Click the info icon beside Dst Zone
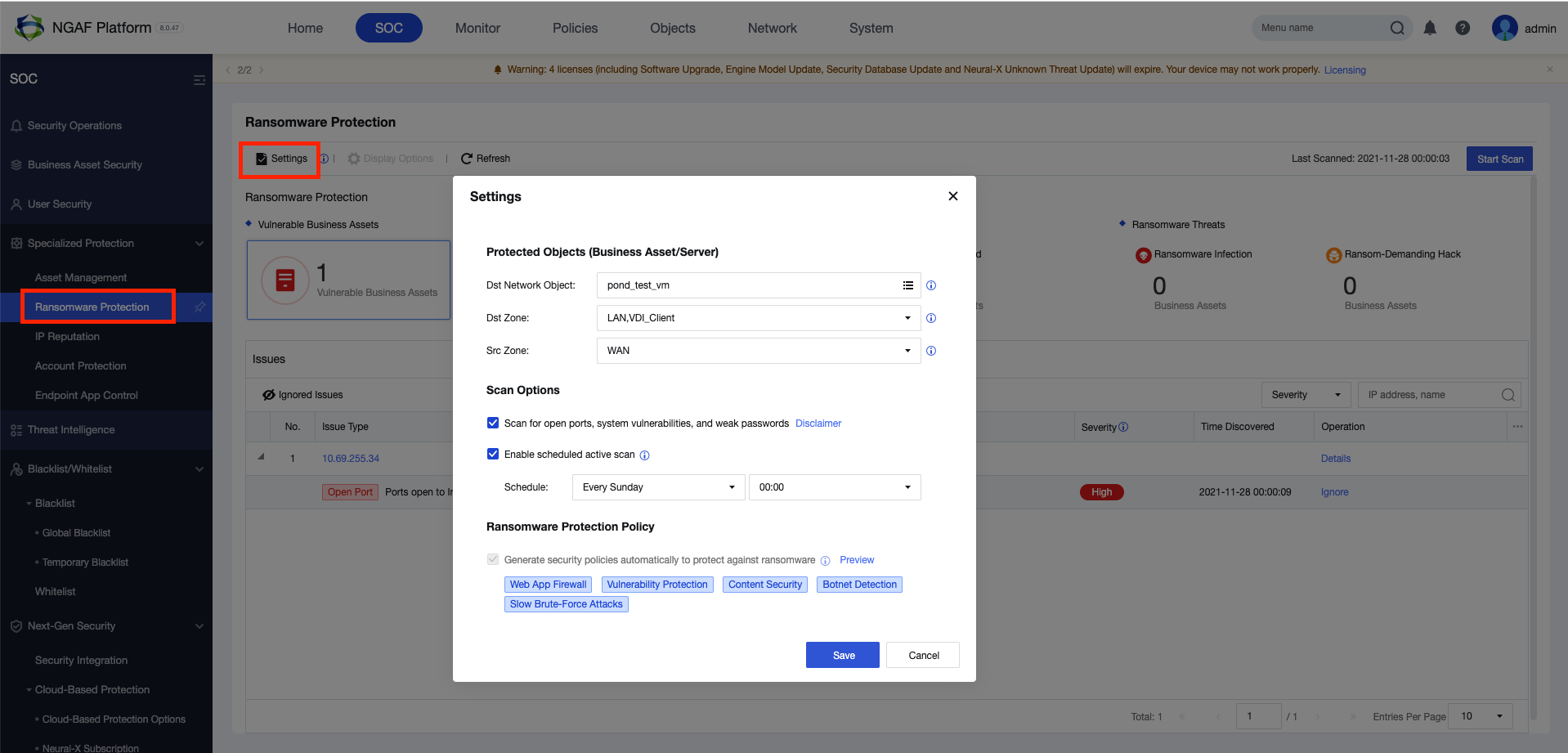This screenshot has height=753, width=1568. coord(931,318)
